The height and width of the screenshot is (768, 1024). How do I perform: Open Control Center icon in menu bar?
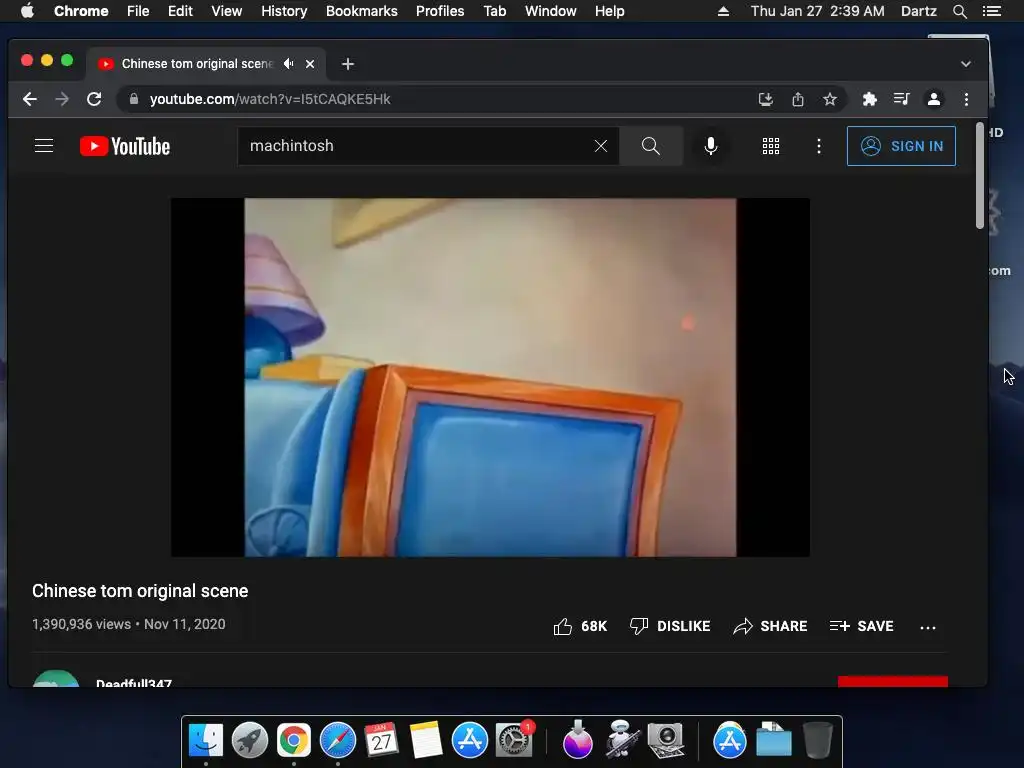[x=991, y=11]
